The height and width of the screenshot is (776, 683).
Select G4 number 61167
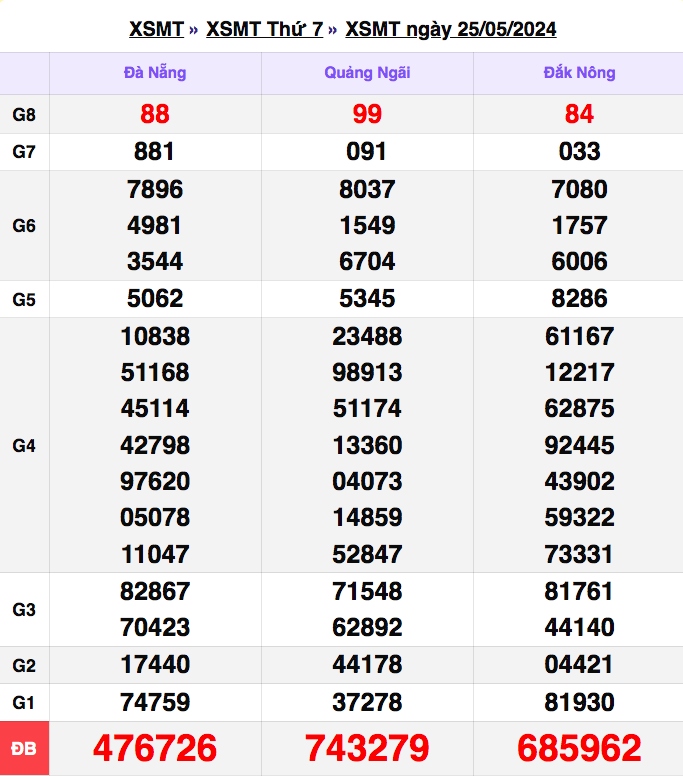point(580,337)
